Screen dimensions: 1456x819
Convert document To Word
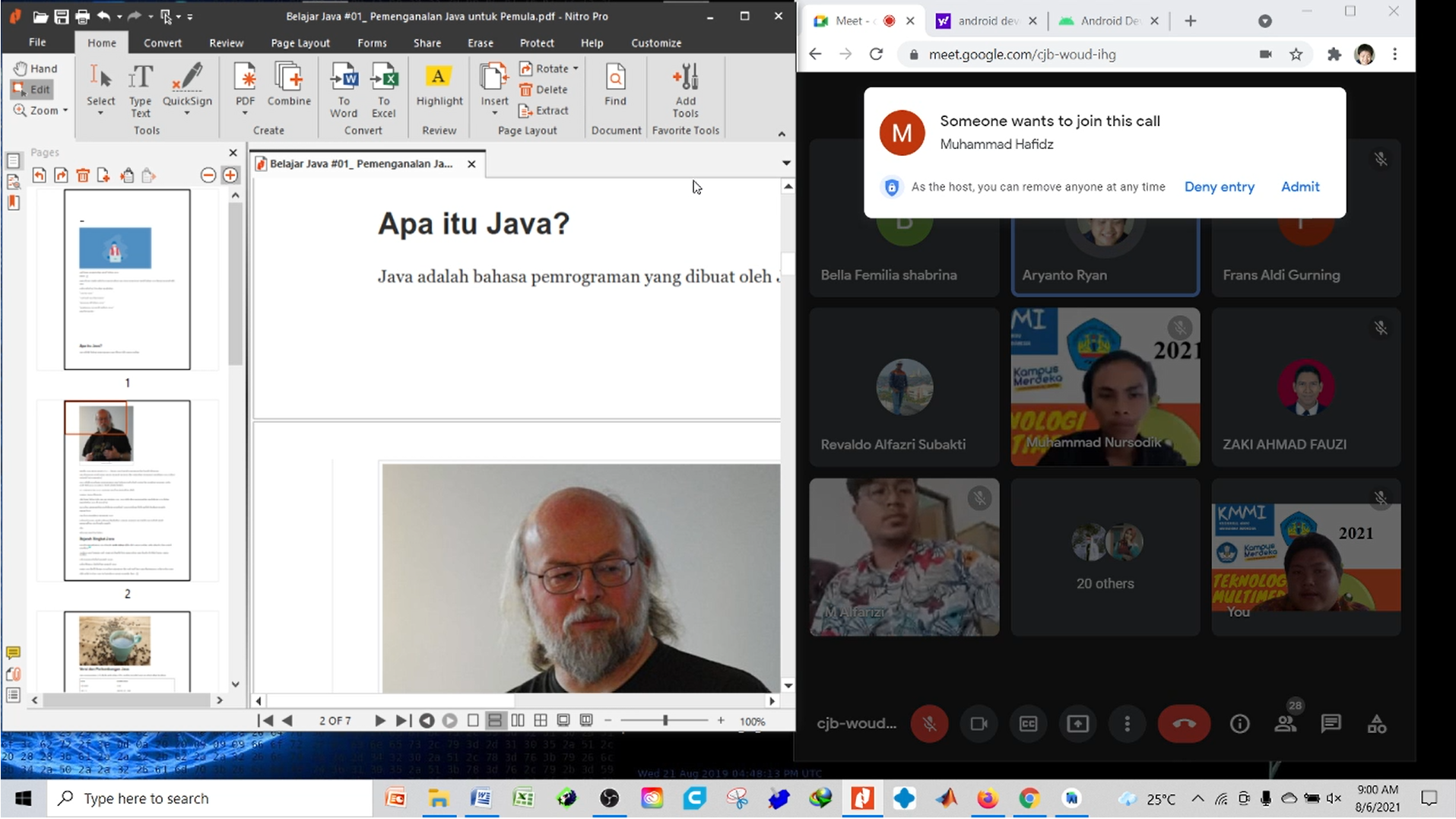[344, 90]
